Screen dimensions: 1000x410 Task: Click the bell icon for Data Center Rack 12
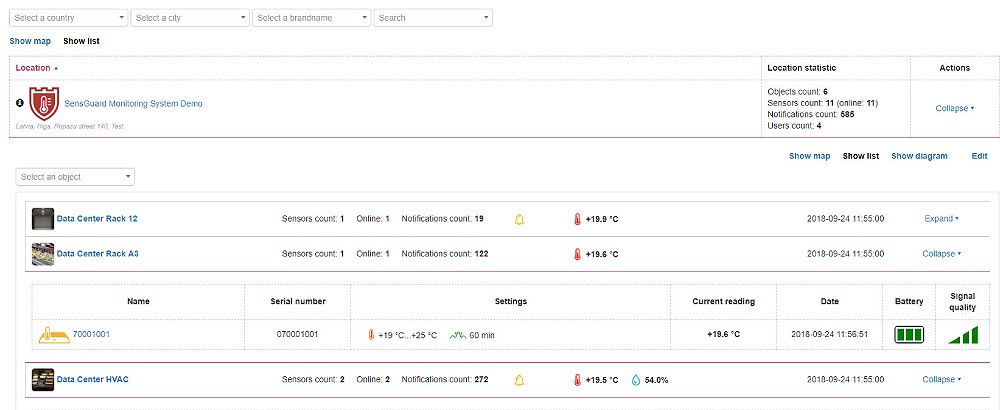[x=519, y=218]
